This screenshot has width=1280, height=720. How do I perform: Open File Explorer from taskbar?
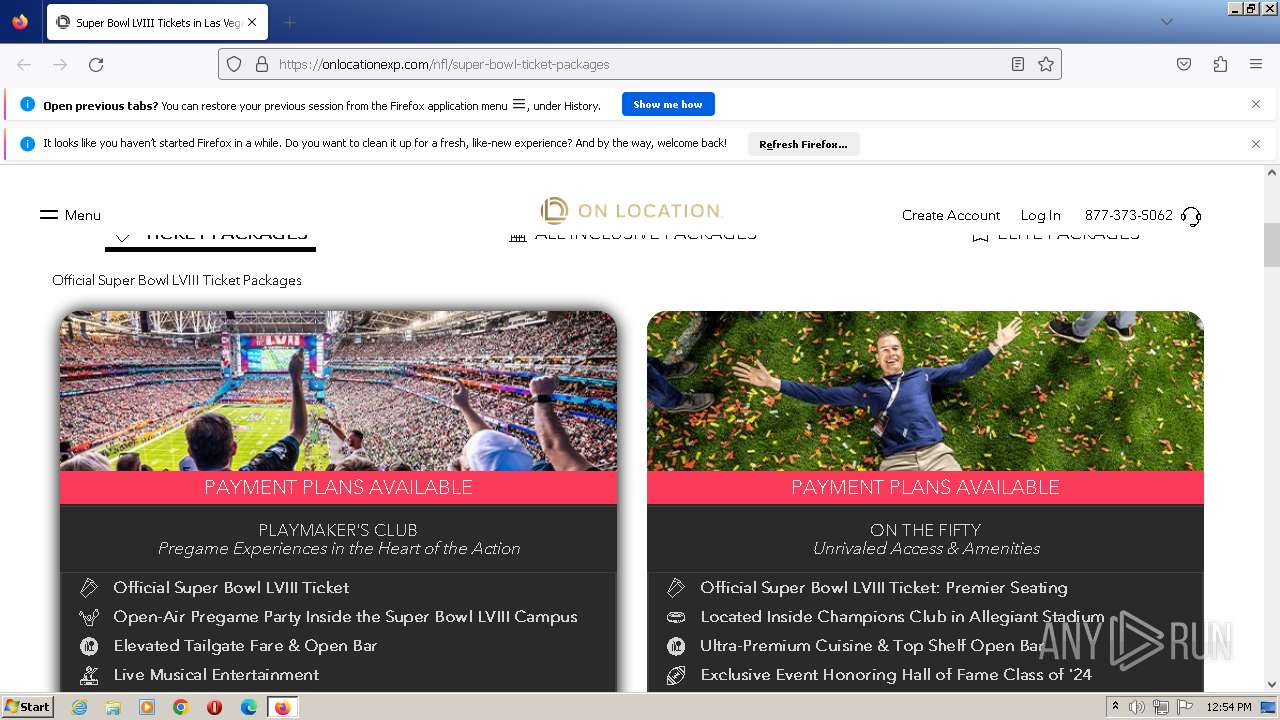pos(113,707)
